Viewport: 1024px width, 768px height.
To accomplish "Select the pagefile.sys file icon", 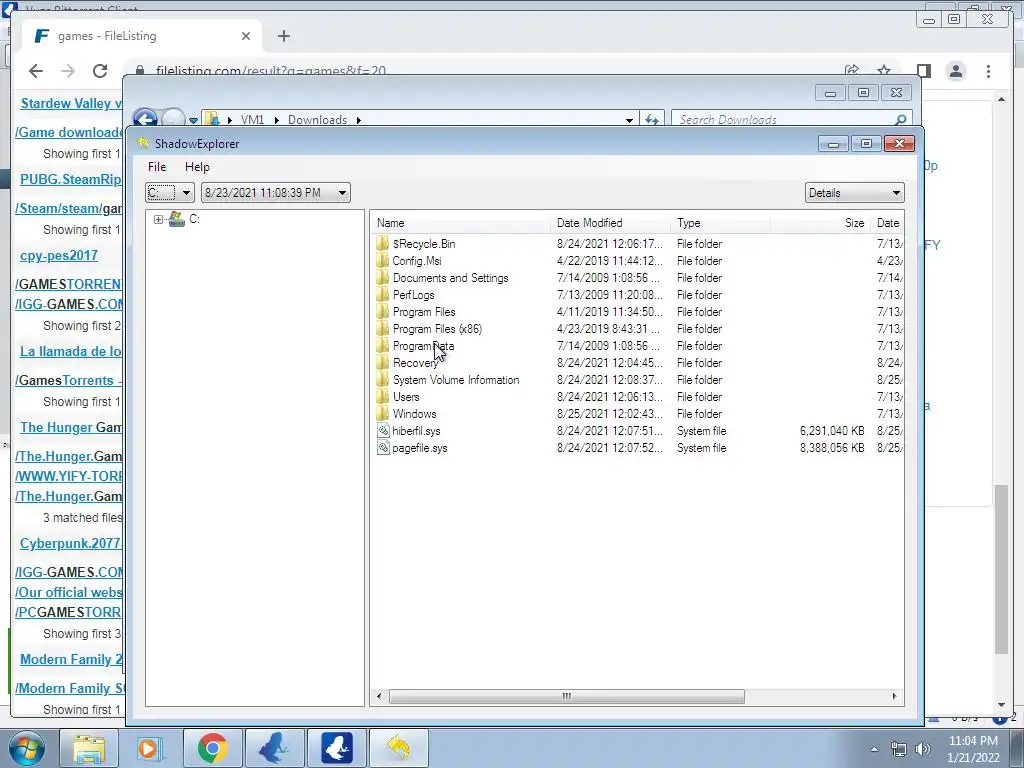I will pos(383,447).
